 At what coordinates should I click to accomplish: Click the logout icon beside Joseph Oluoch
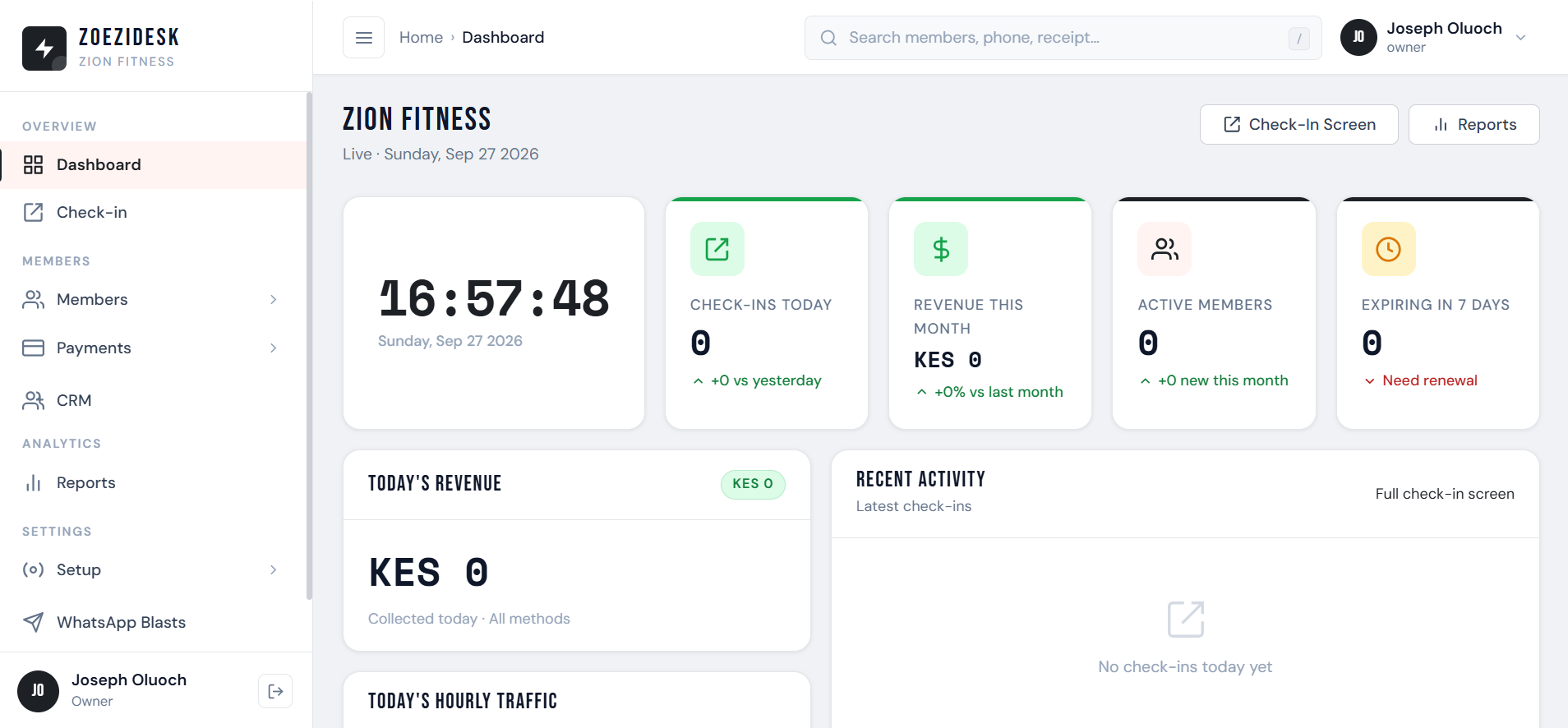275,691
